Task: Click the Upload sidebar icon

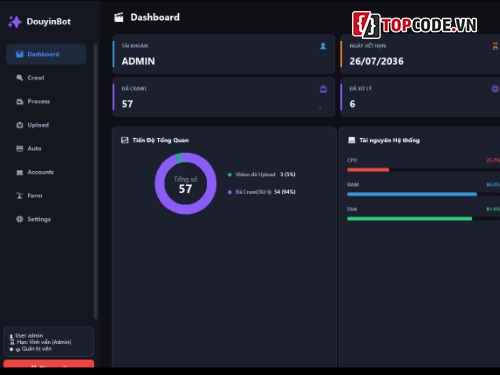Action: click(x=20, y=125)
